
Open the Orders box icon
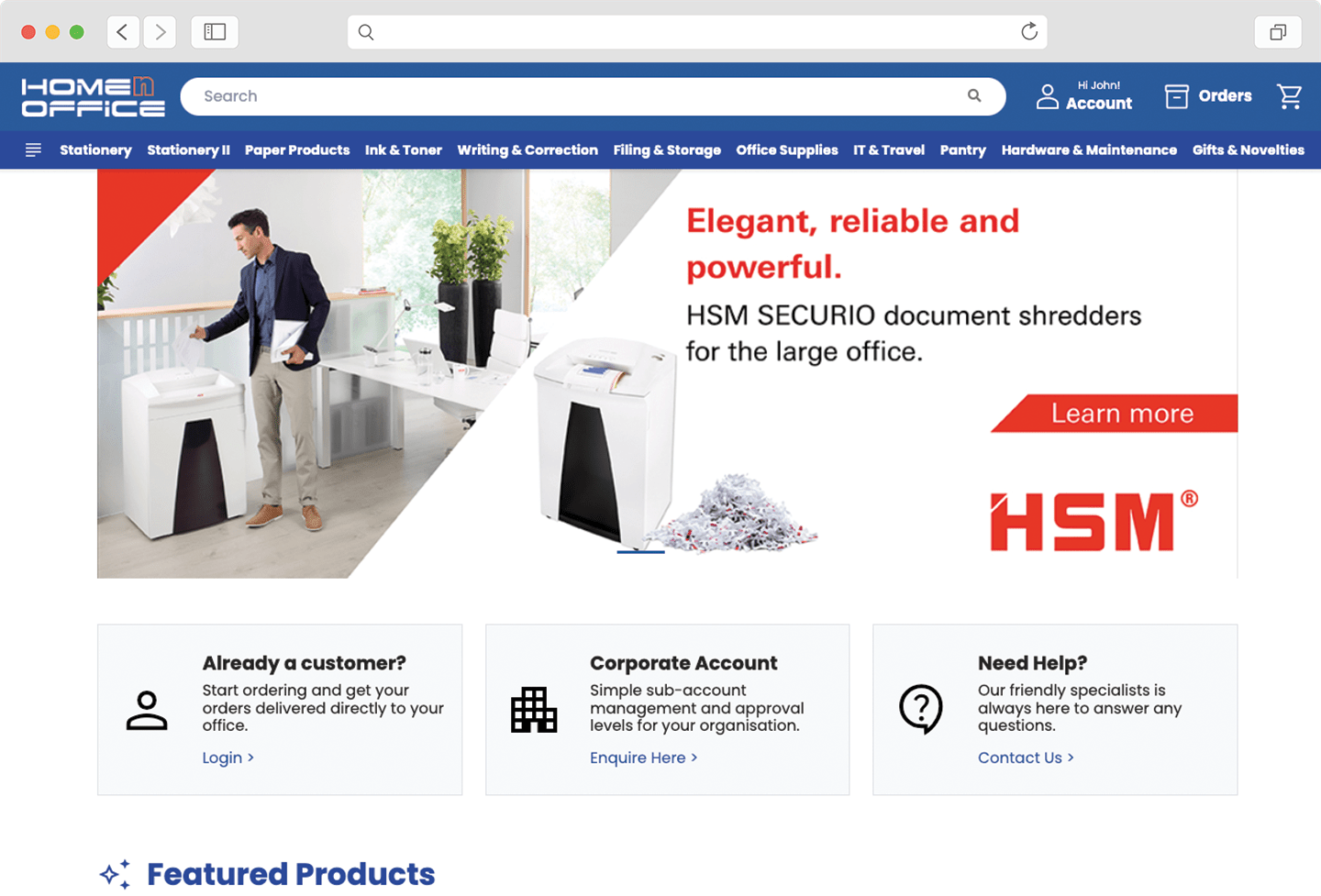coord(1176,96)
